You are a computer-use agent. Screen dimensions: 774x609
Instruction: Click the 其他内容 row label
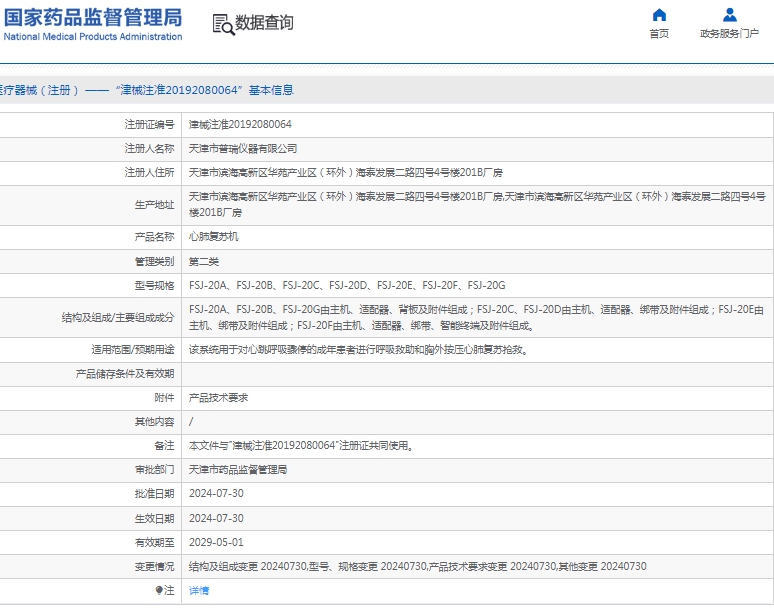tap(155, 422)
